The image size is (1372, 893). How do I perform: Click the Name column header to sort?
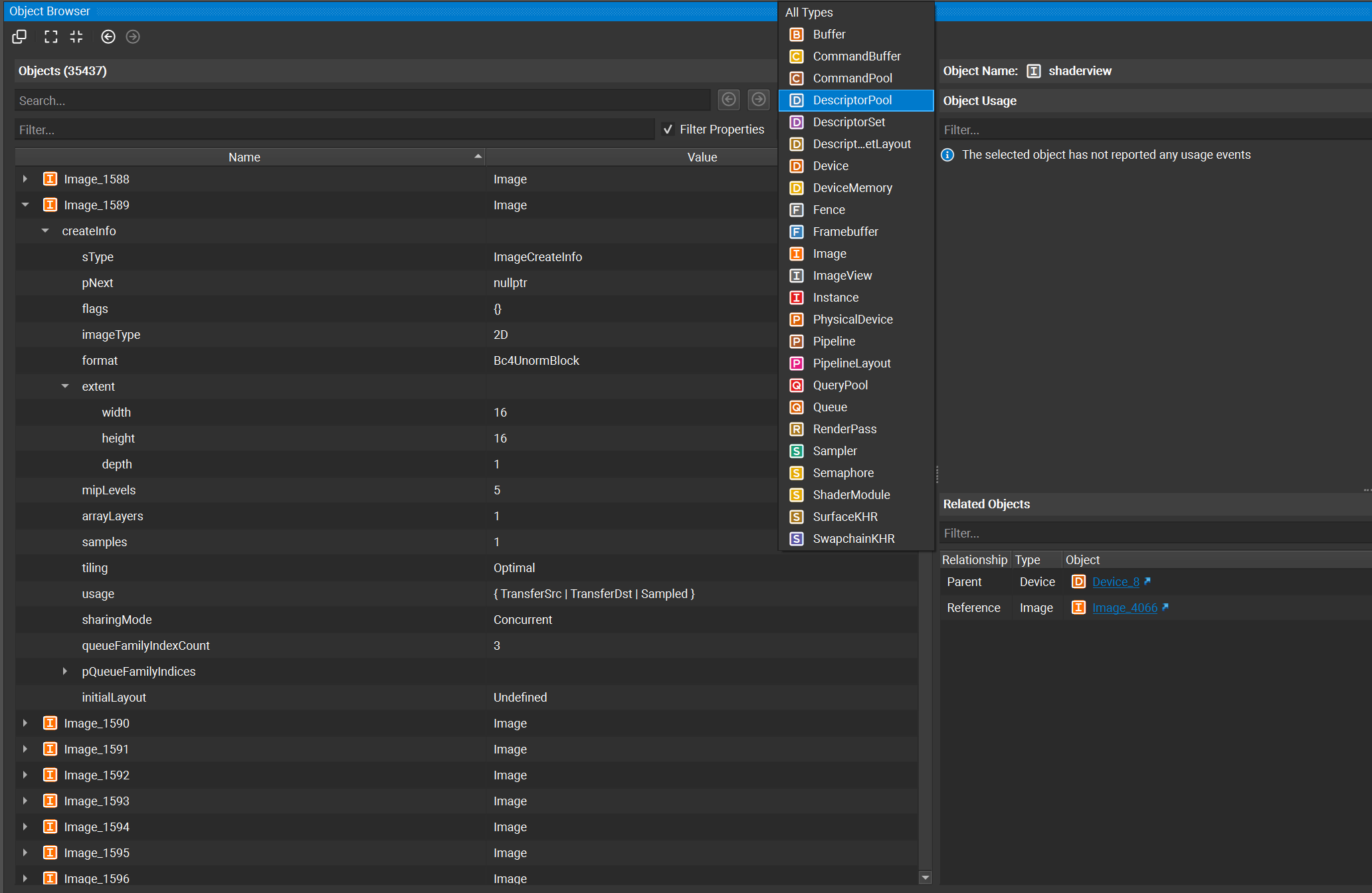[x=244, y=157]
